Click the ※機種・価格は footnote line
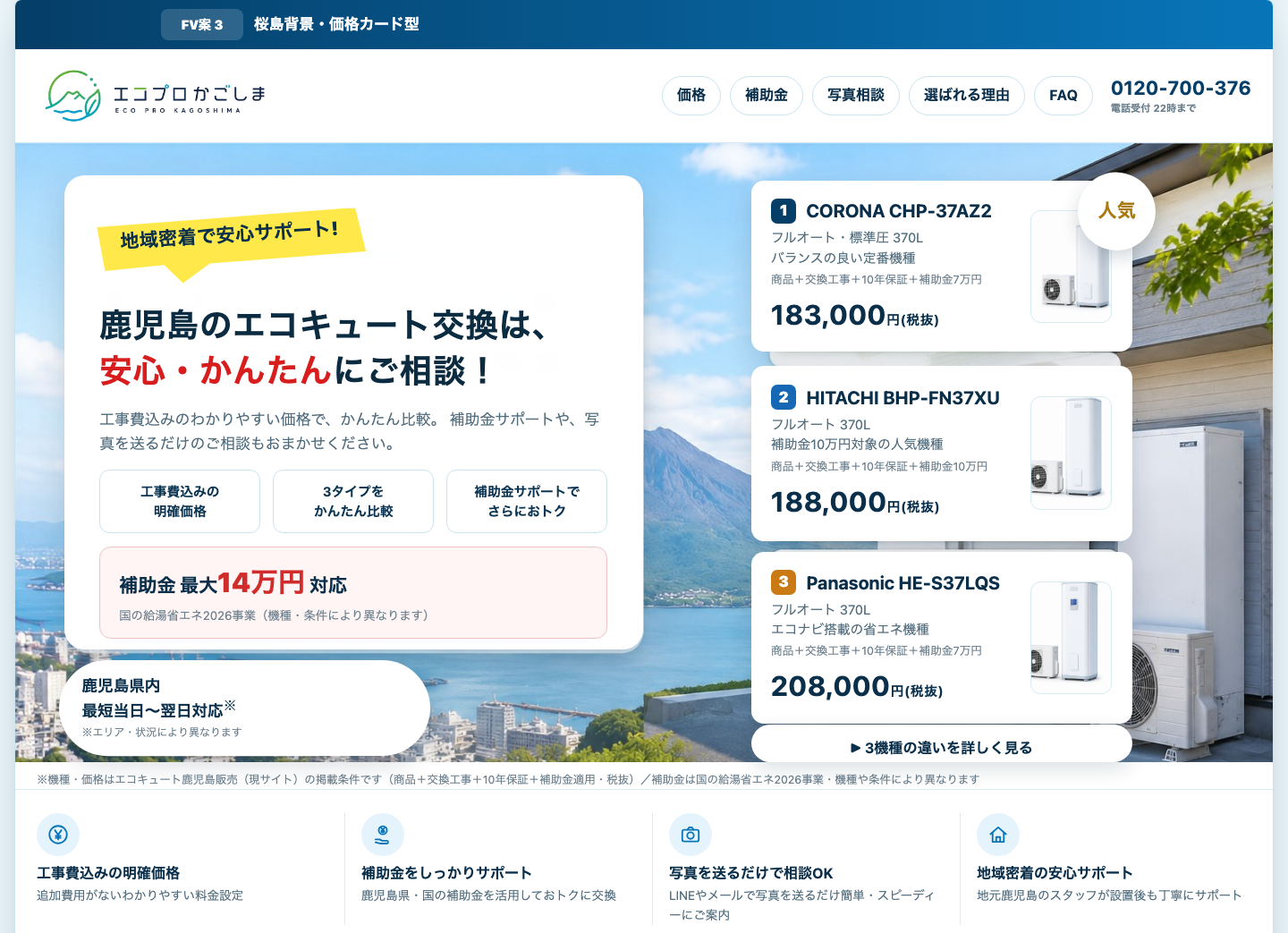Viewport: 1288px width, 933px height. tap(508, 779)
